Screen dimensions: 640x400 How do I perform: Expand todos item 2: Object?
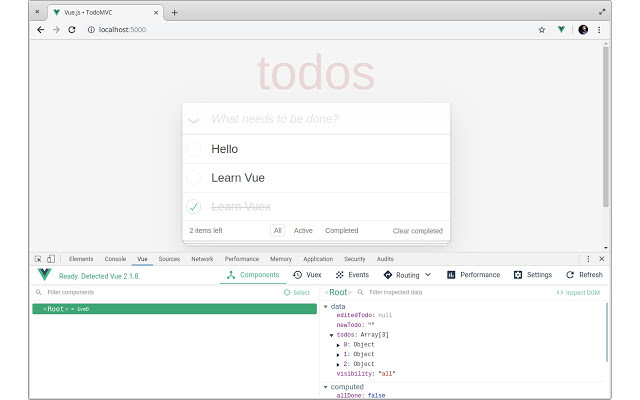[x=338, y=364]
